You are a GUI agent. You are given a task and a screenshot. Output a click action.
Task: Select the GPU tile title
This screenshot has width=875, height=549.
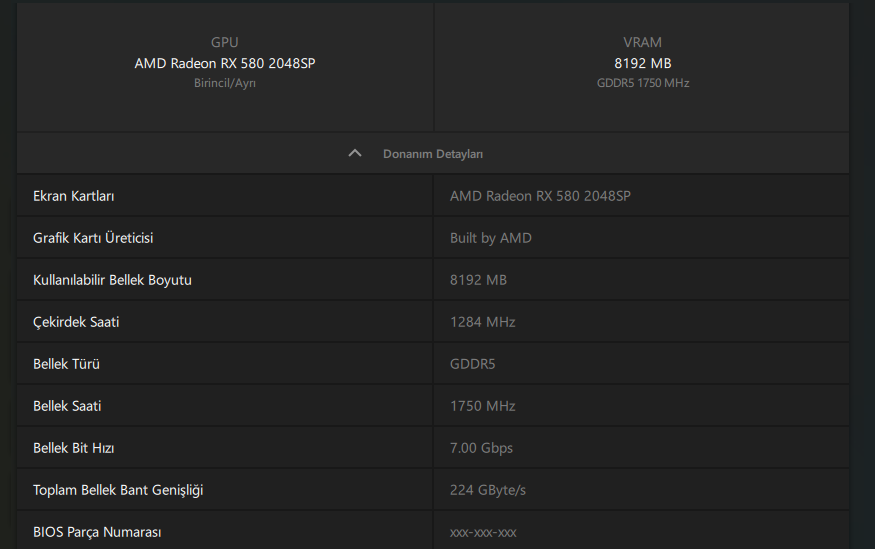(225, 43)
